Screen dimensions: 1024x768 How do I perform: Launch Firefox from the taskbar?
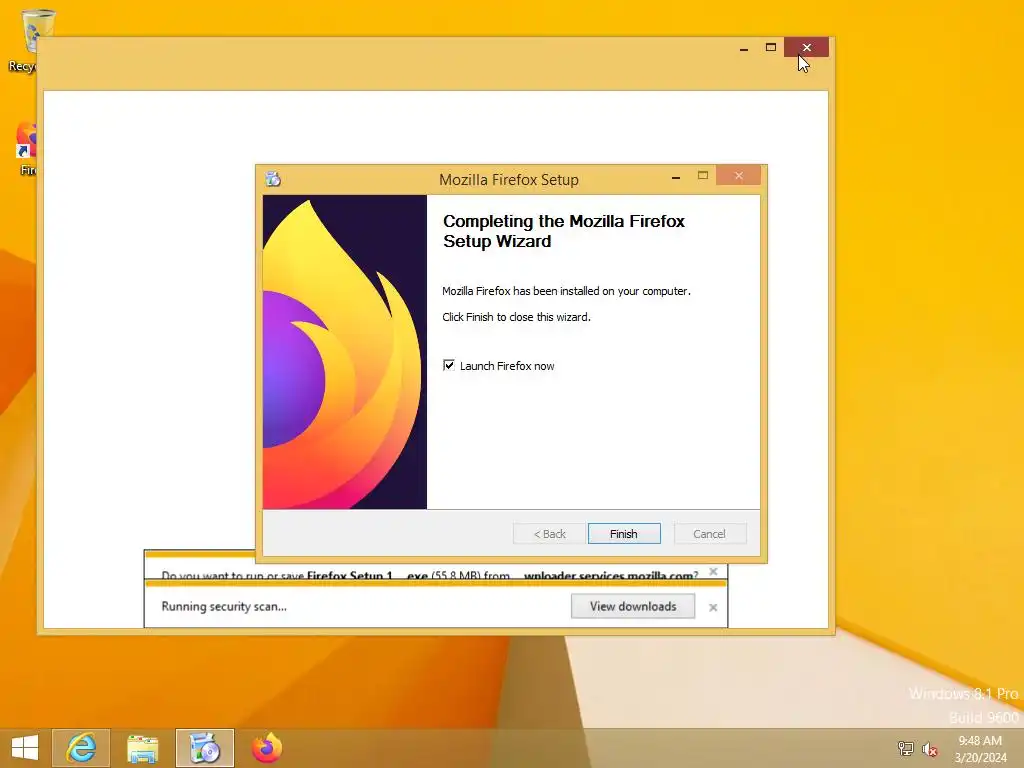[x=266, y=748]
